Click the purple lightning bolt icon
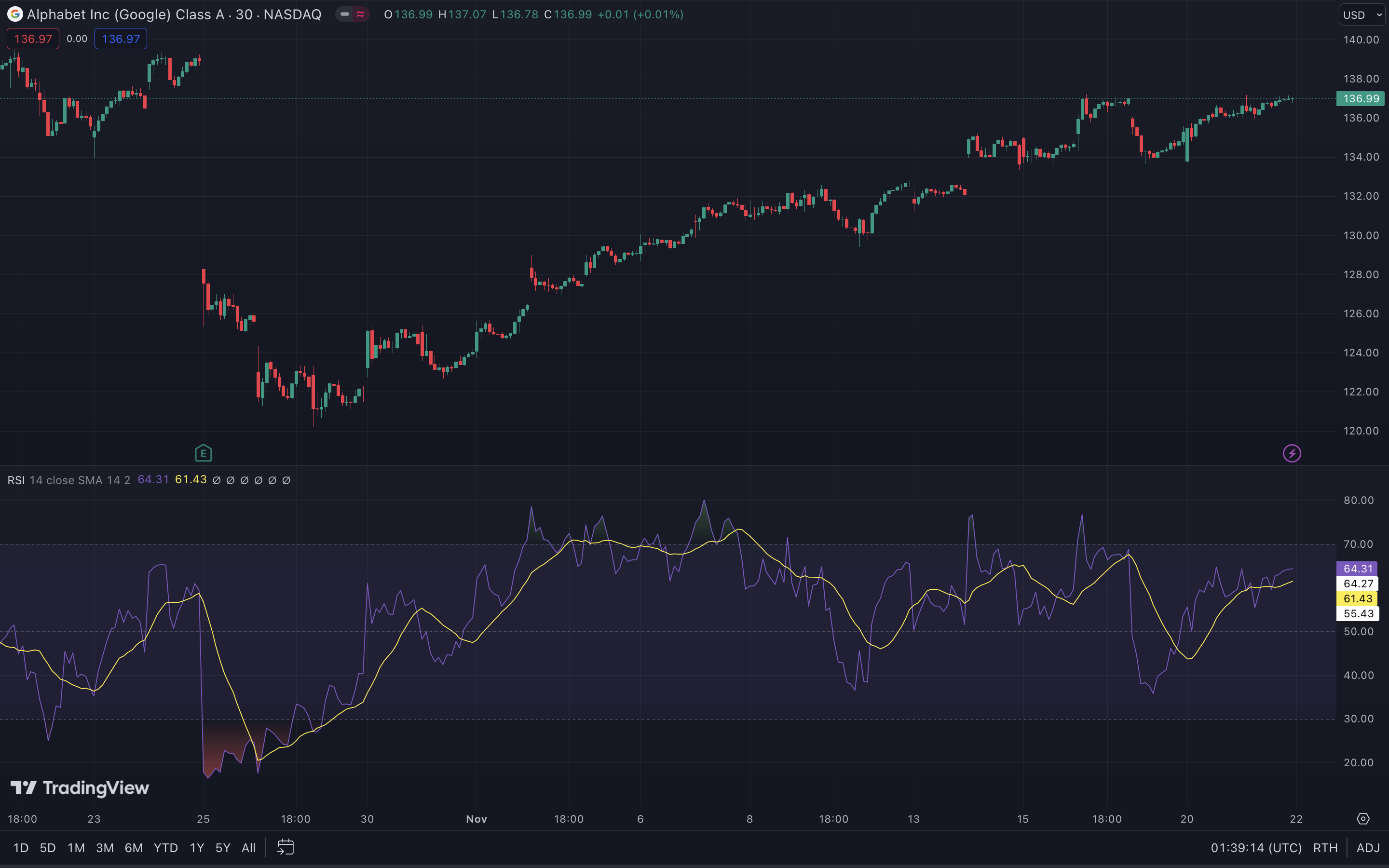 (1292, 453)
